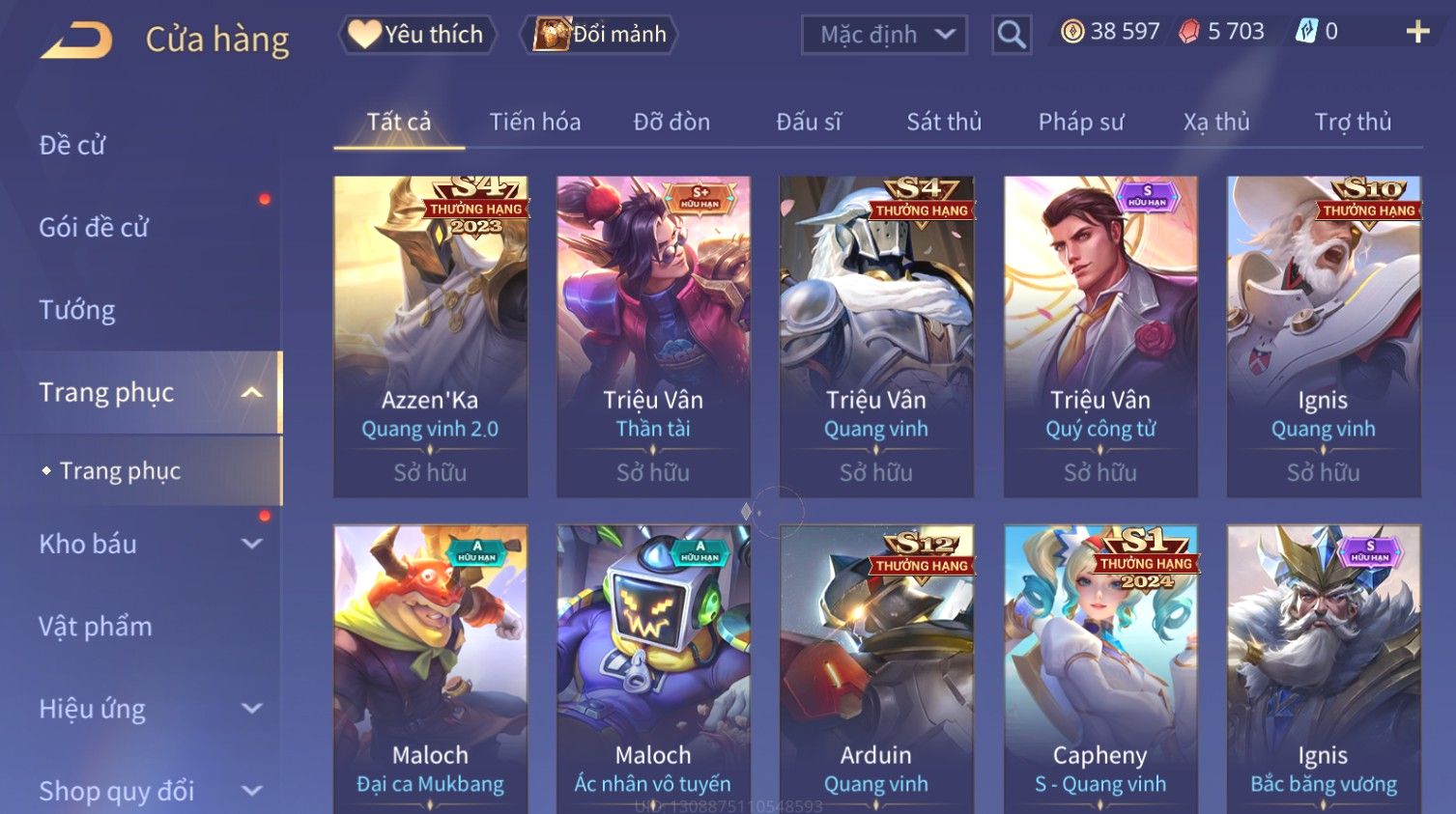Select Azzen'Ka Quang vinh 2.0 skin card
Image resolution: width=1456 pixels, height=814 pixels.
pos(430,336)
